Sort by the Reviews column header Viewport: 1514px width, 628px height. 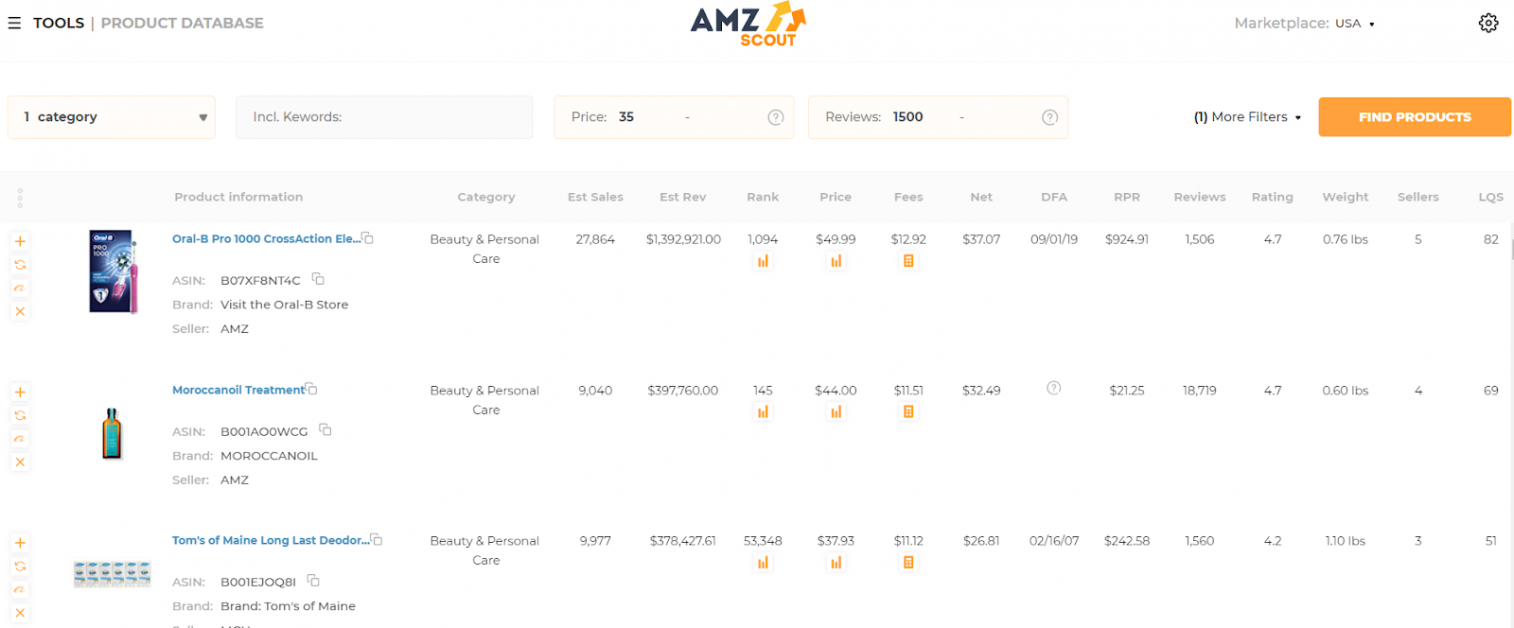tap(1200, 197)
